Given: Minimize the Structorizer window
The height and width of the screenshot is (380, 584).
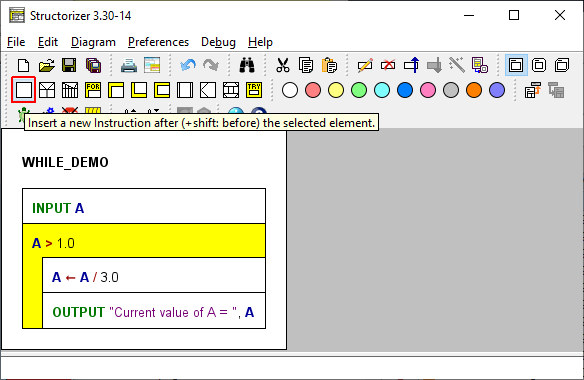Looking at the screenshot, I should coord(469,15).
